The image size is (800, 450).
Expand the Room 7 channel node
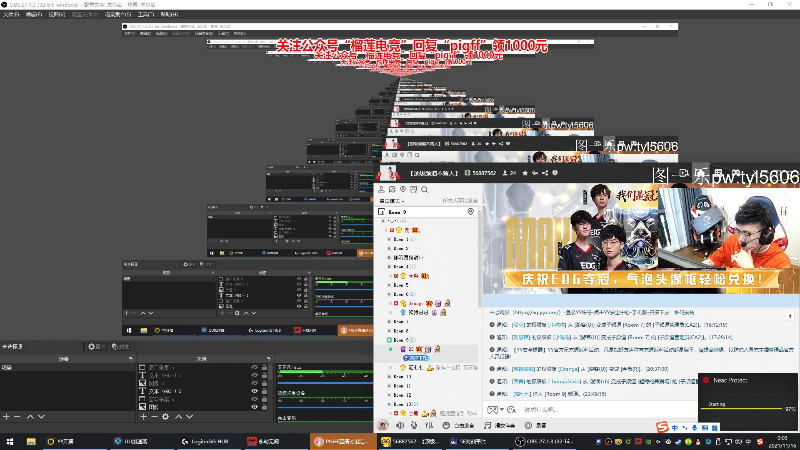[389, 322]
